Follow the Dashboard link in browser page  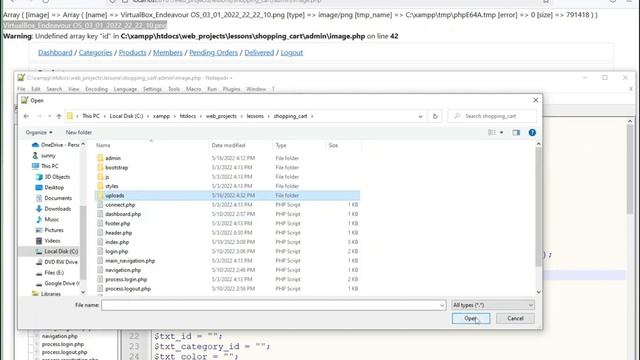click(55, 53)
